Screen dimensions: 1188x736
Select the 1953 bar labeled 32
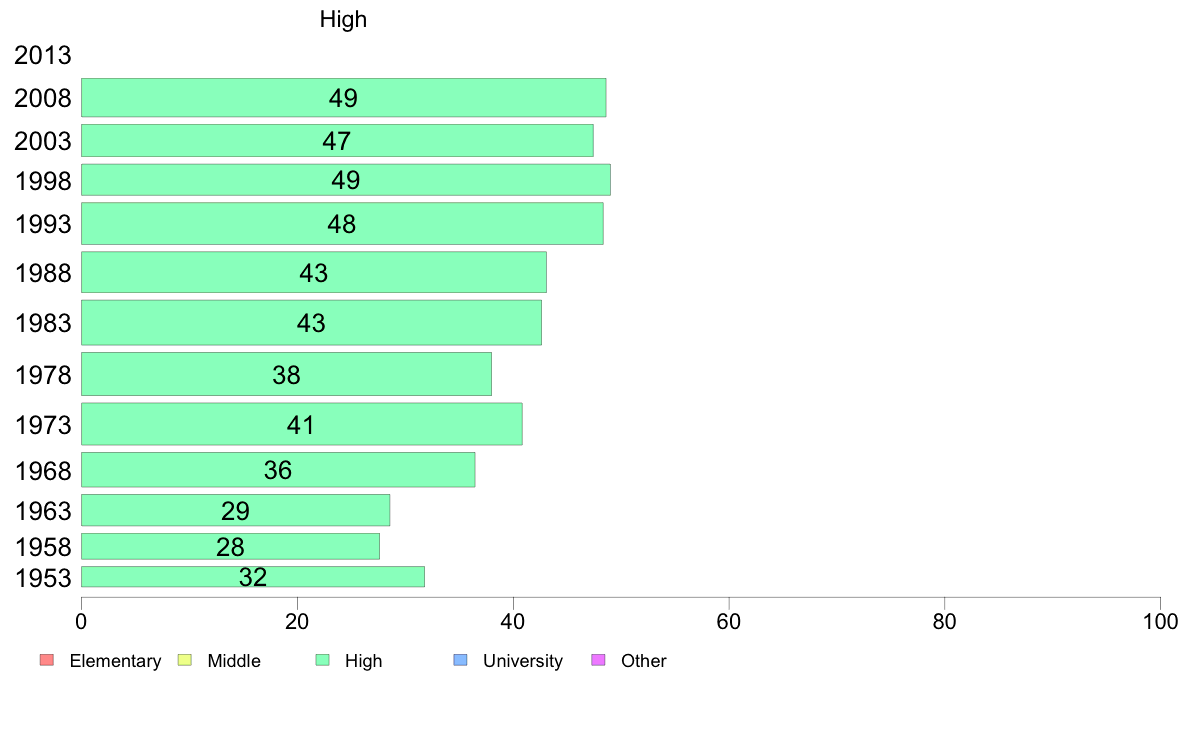252,577
